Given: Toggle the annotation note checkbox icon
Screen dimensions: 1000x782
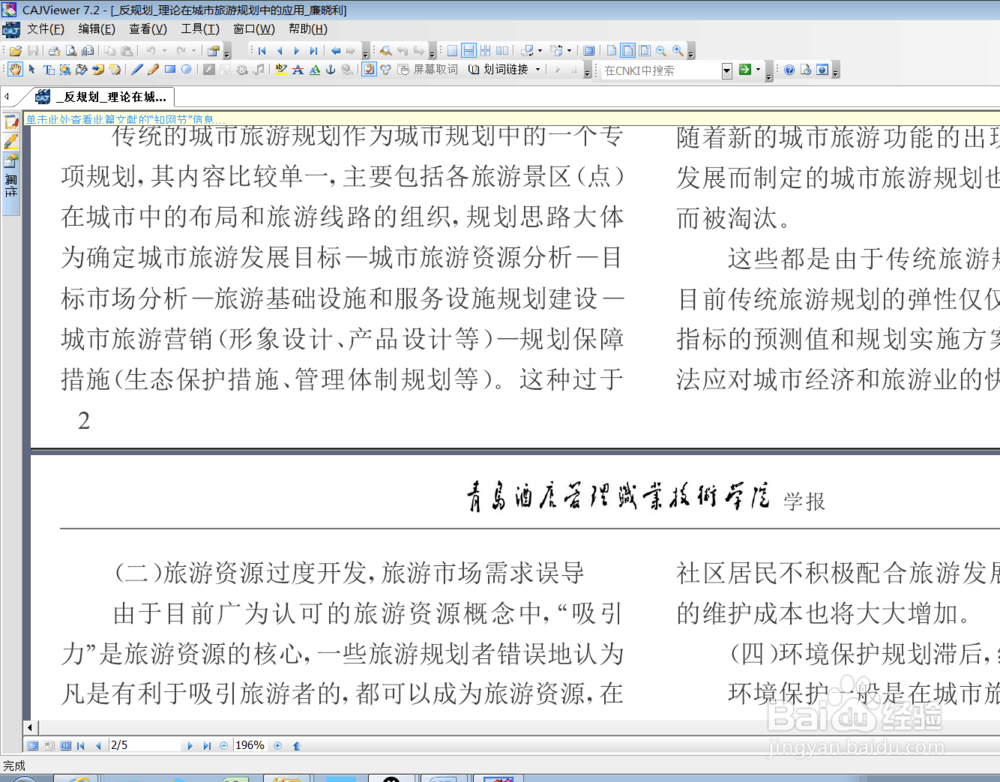Looking at the screenshot, I should (x=369, y=70).
